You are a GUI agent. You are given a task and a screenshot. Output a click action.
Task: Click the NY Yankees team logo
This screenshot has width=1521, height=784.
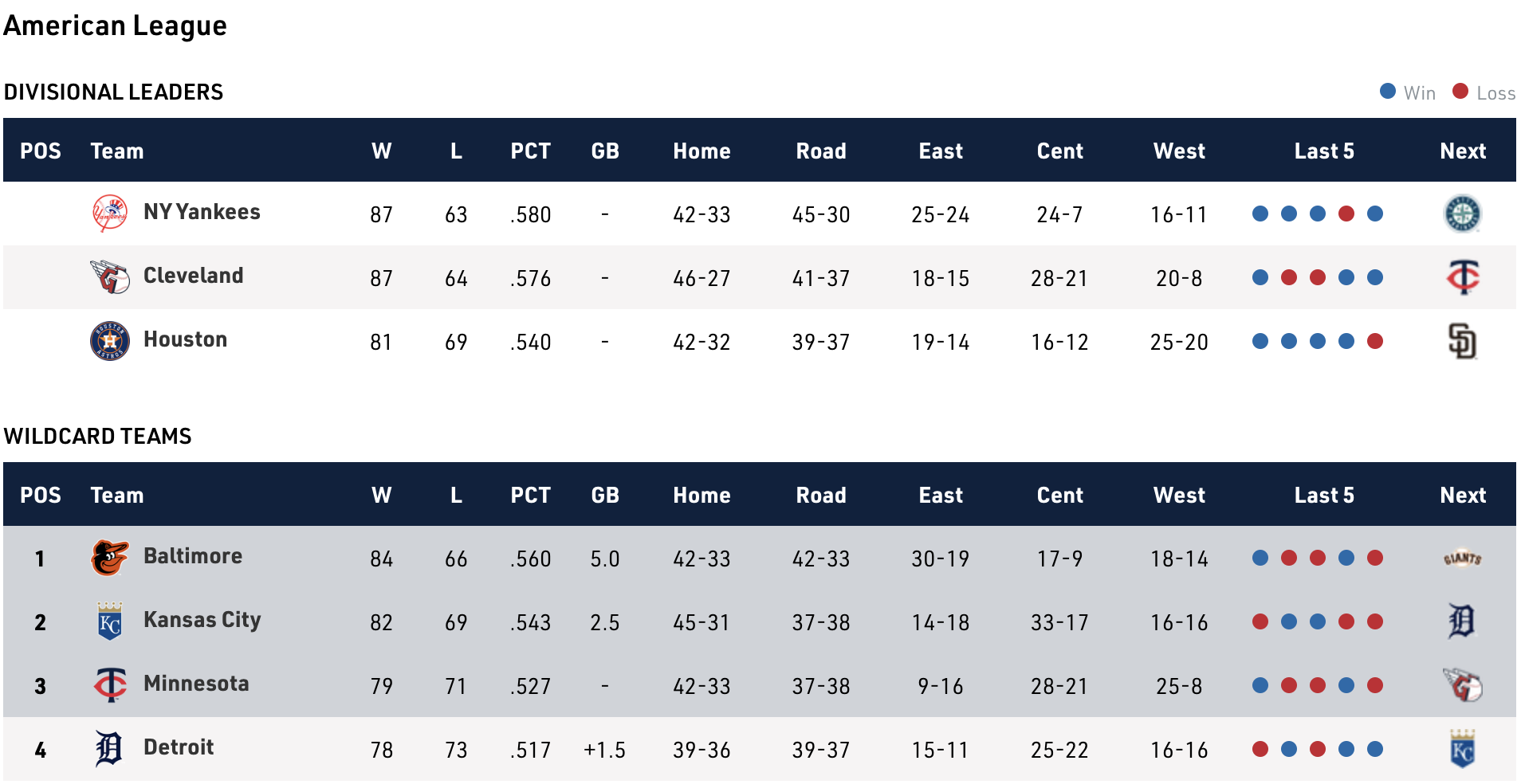pyautogui.click(x=110, y=214)
